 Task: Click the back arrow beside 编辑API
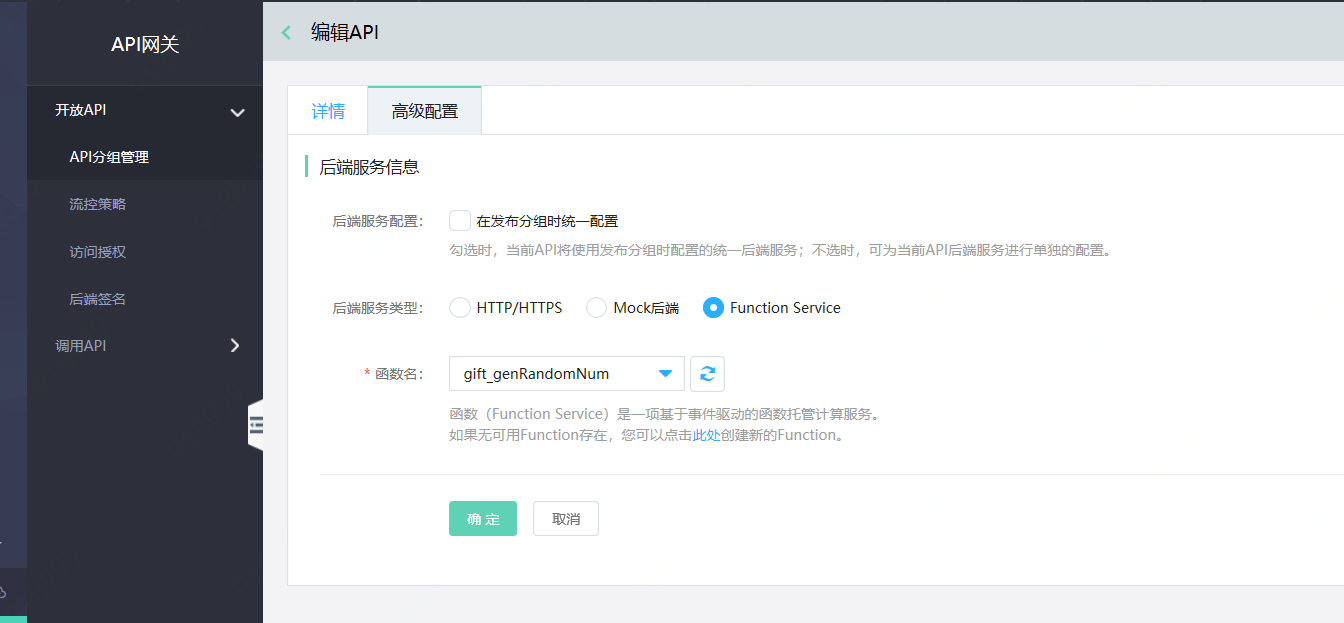(x=286, y=32)
